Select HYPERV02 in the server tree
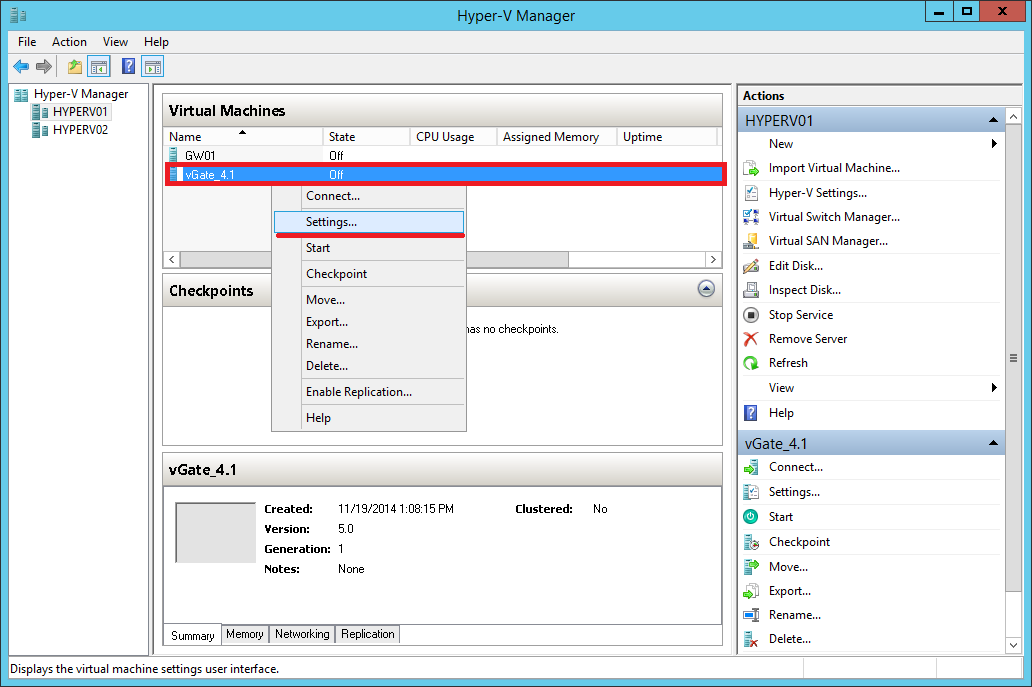 [80, 130]
